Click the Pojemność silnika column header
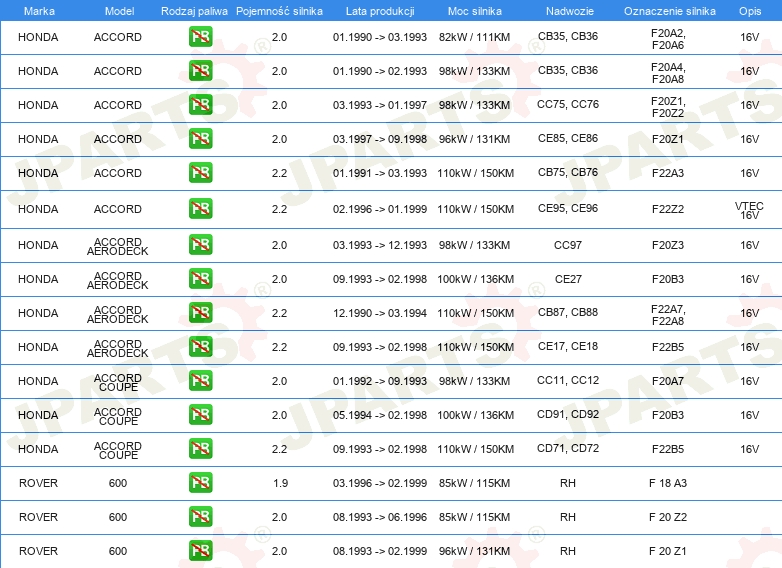Screen dimensions: 782x568 pos(279,11)
